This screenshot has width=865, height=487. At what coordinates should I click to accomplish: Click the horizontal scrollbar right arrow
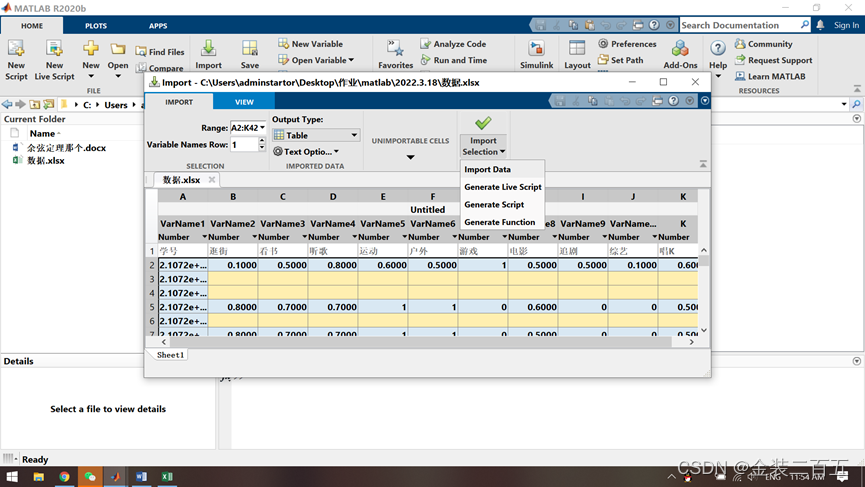(x=691, y=342)
